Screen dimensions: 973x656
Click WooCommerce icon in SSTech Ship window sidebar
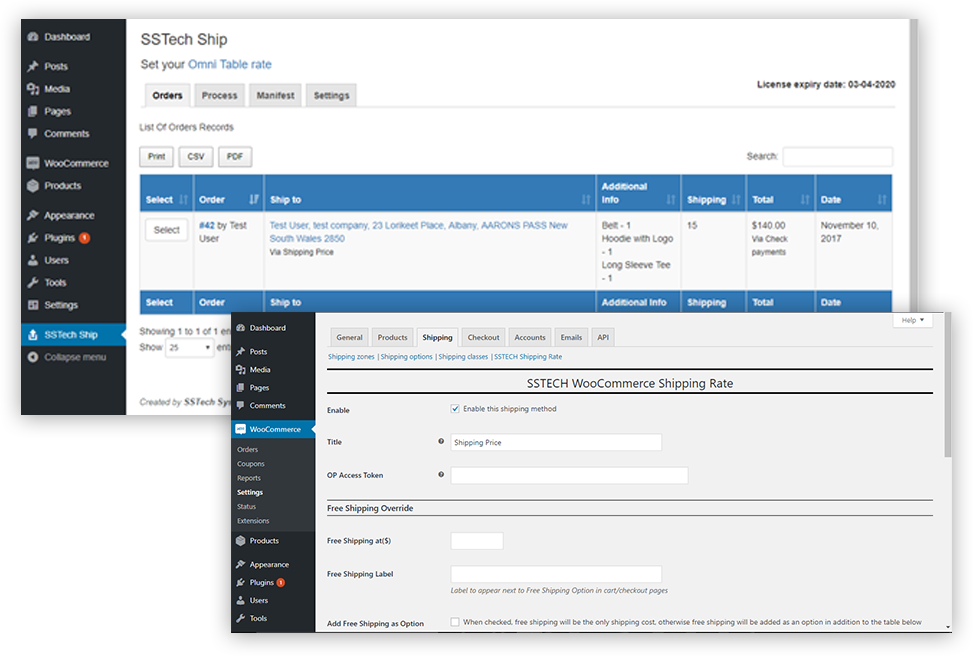33,163
